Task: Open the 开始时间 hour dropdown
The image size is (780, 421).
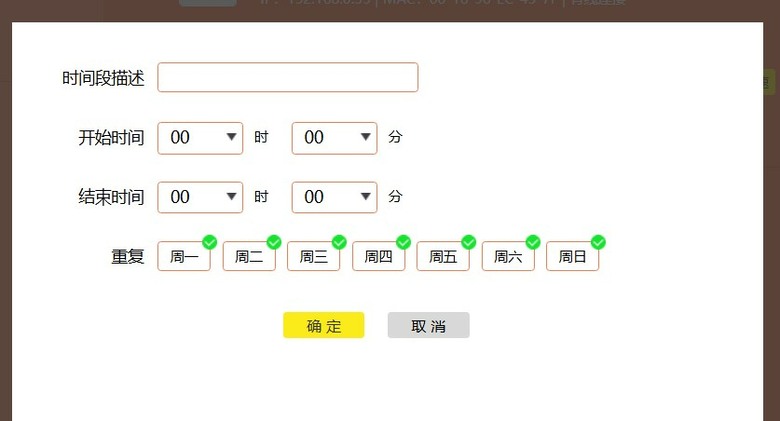Action: tap(200, 138)
